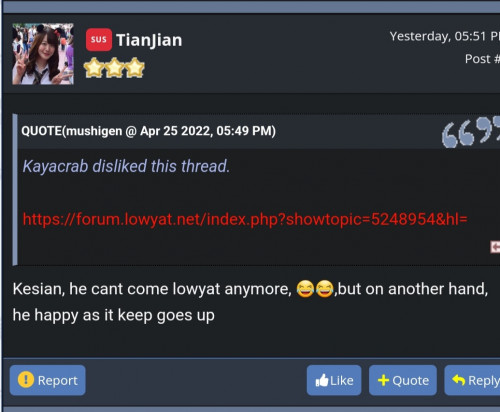Open the forum.lowyat.net showtopic link

point(245,219)
